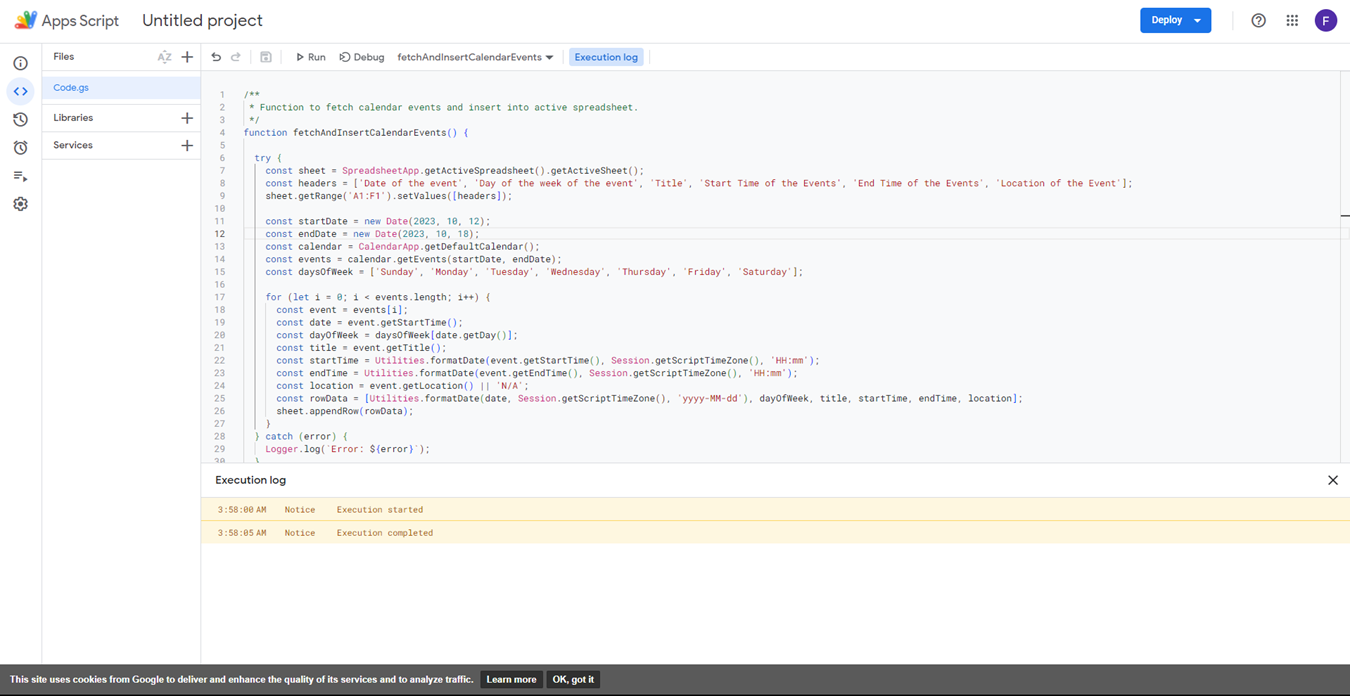Open the Deploy dropdown button
The width and height of the screenshot is (1350, 696).
[1175, 20]
